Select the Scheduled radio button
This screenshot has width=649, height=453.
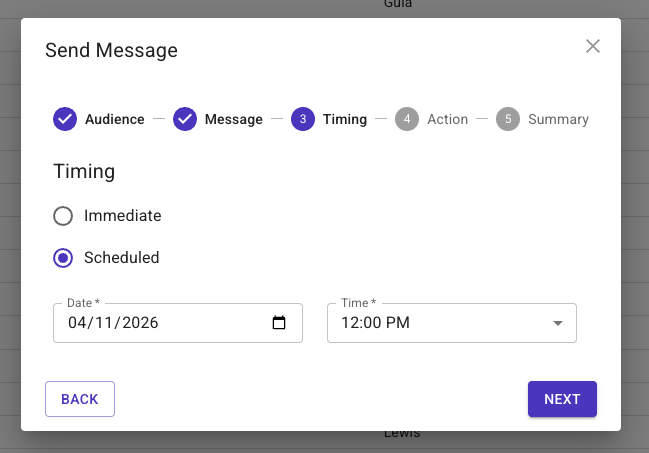tap(63, 258)
